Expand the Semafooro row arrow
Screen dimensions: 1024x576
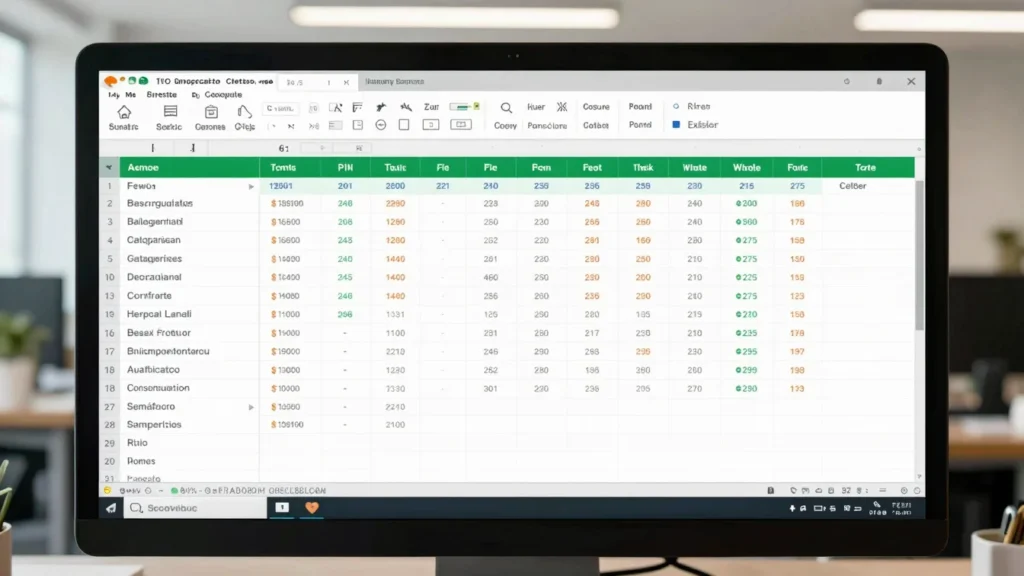coord(251,407)
